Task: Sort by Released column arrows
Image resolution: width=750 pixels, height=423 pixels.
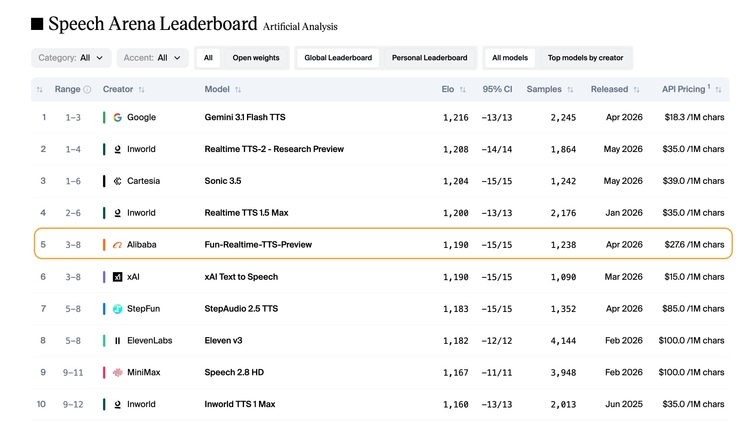Action: [637, 89]
